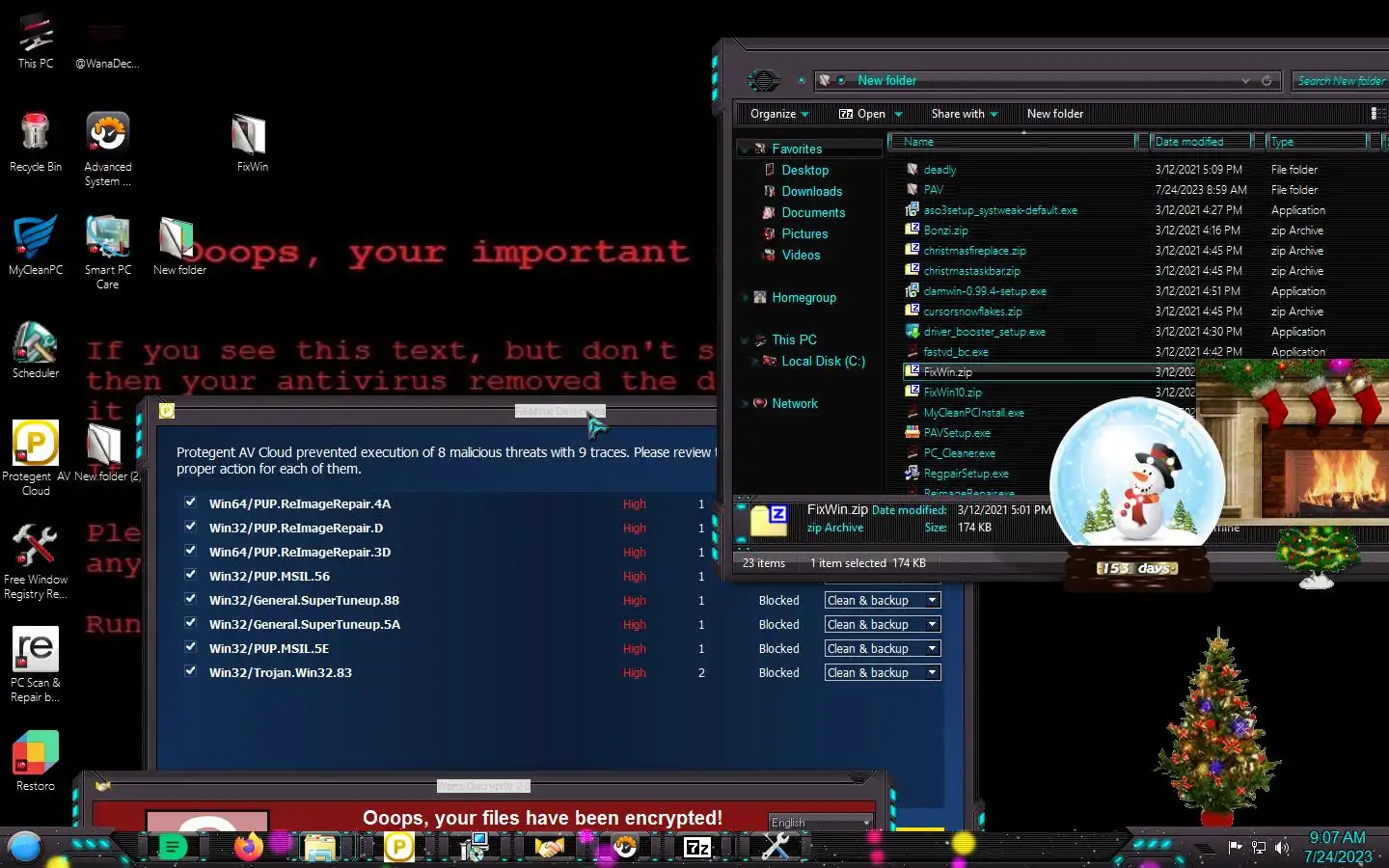Expand the Explorer address bar history dropdown
The width and height of the screenshot is (1389, 868).
1245,80
